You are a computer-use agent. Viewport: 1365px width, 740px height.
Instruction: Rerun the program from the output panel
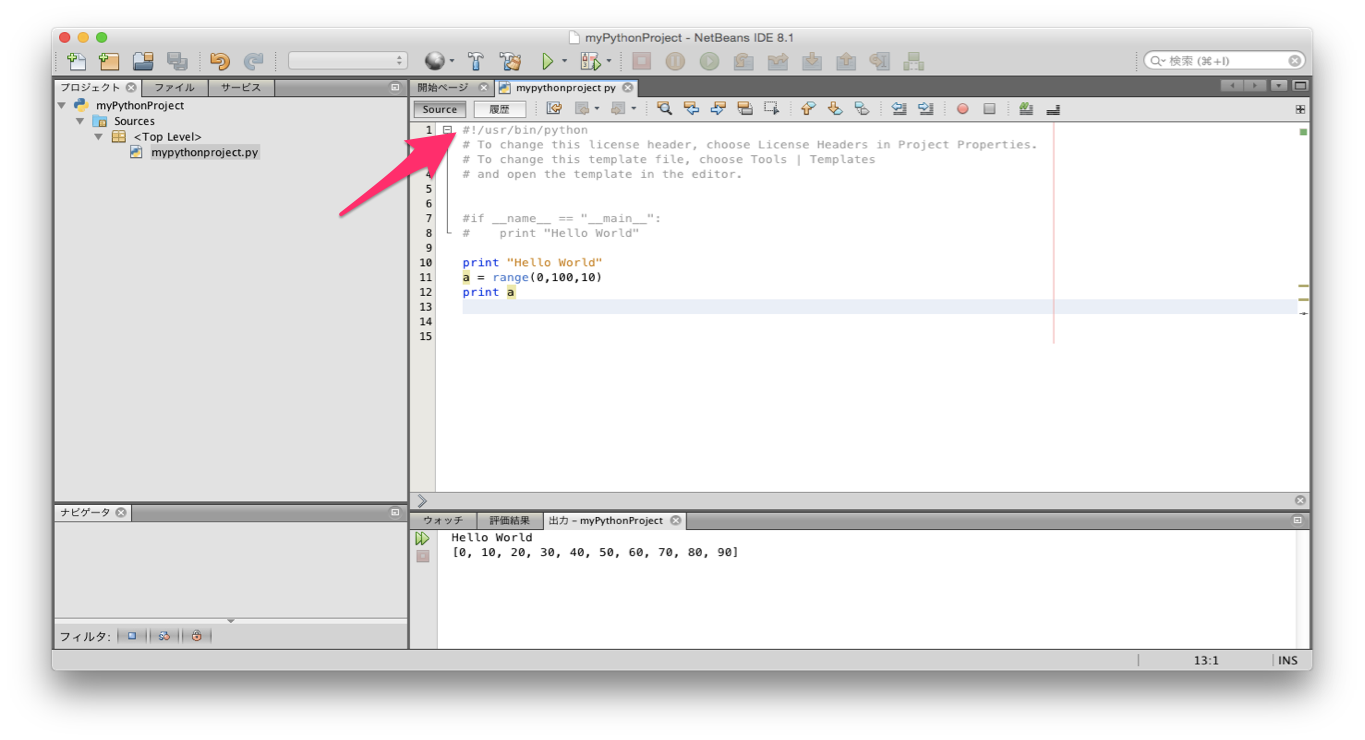click(x=423, y=537)
